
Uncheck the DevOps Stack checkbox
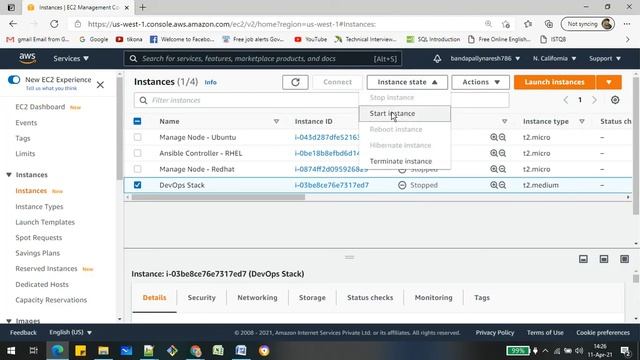tap(138, 185)
